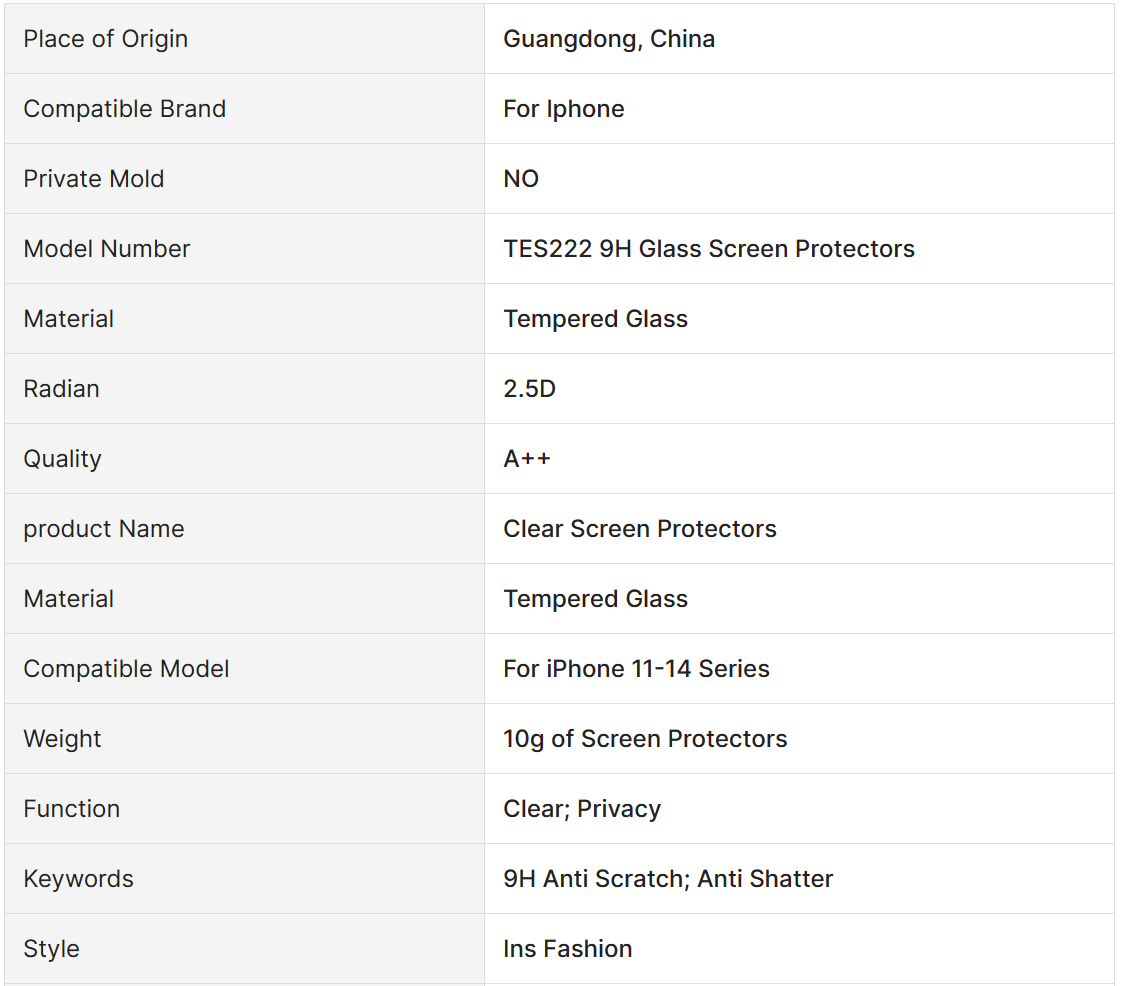This screenshot has height=986, width=1122.
Task: Click the "Model Number" label cell
Action: pos(107,249)
